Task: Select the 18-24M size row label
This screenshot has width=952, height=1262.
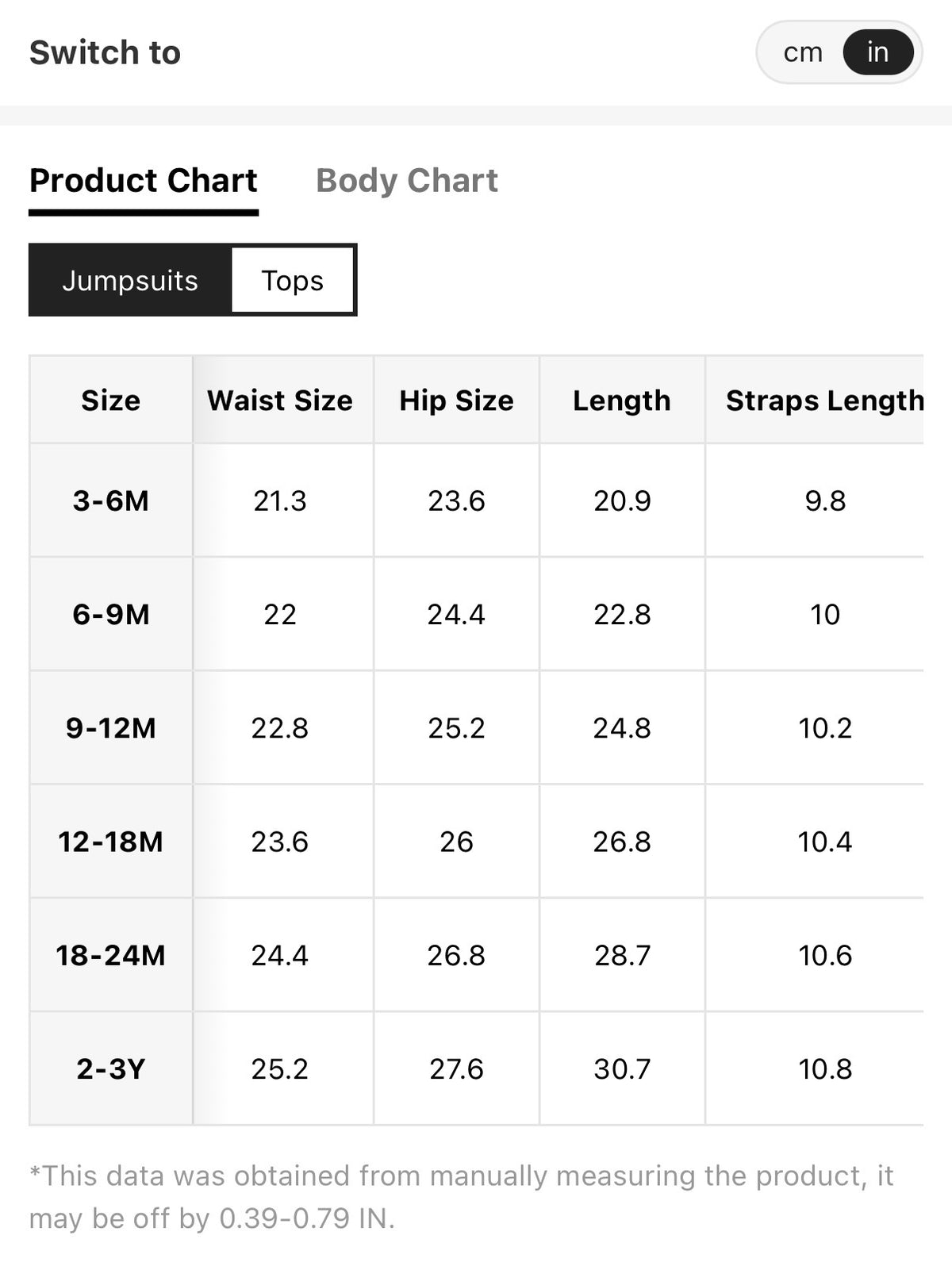Action: [x=111, y=955]
